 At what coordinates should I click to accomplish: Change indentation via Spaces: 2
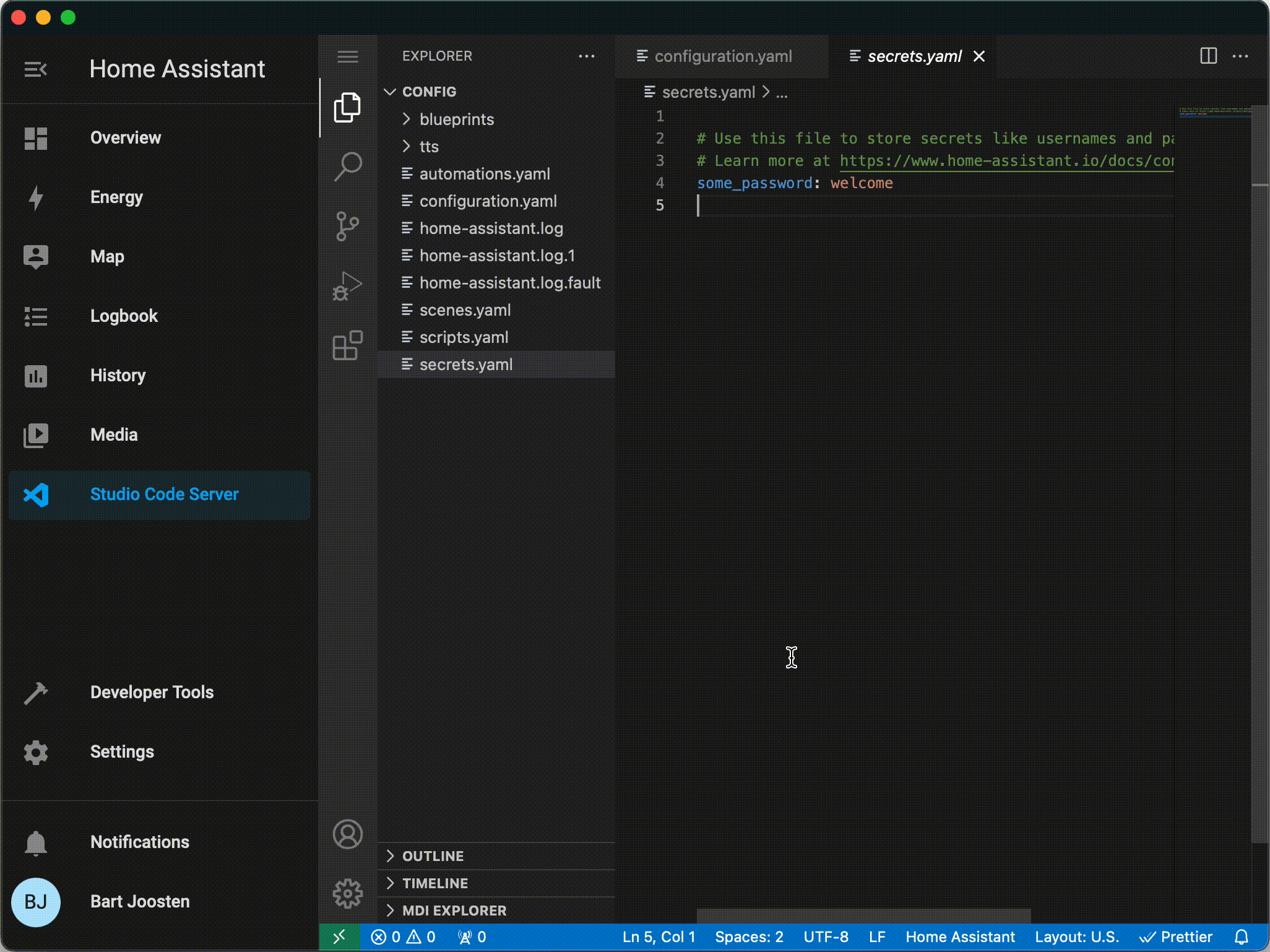pos(749,937)
